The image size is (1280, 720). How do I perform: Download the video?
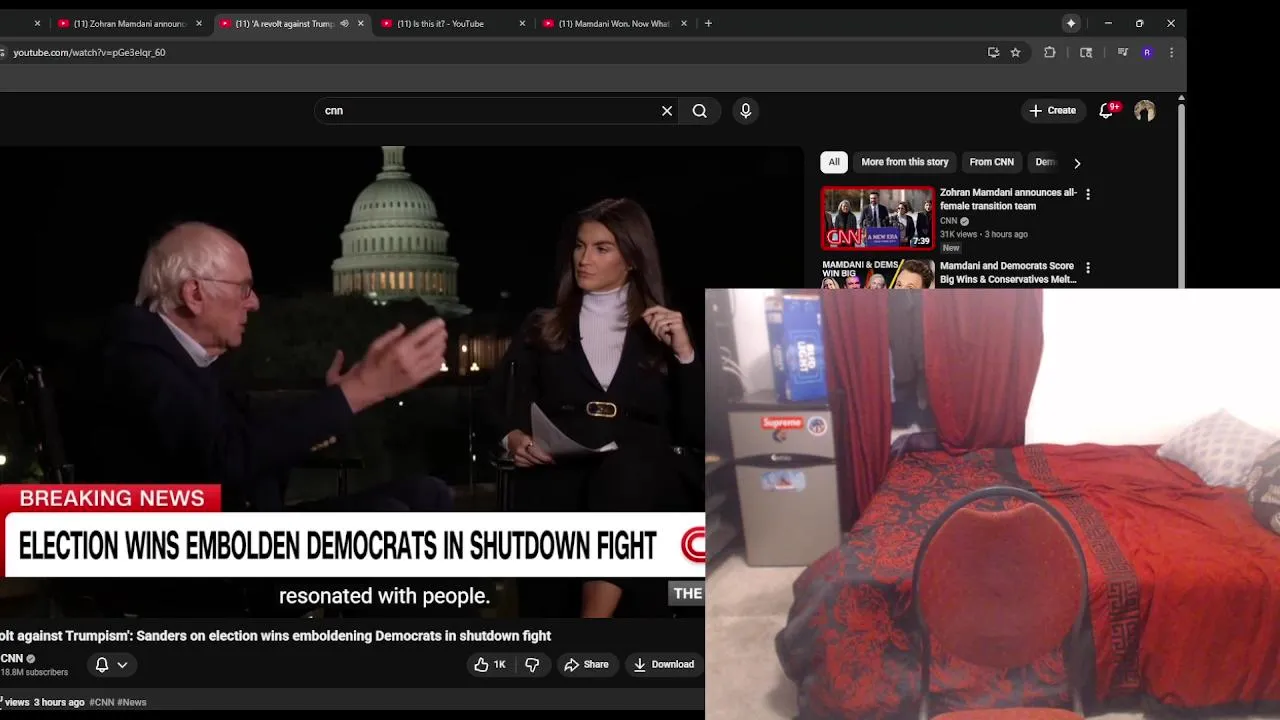664,664
